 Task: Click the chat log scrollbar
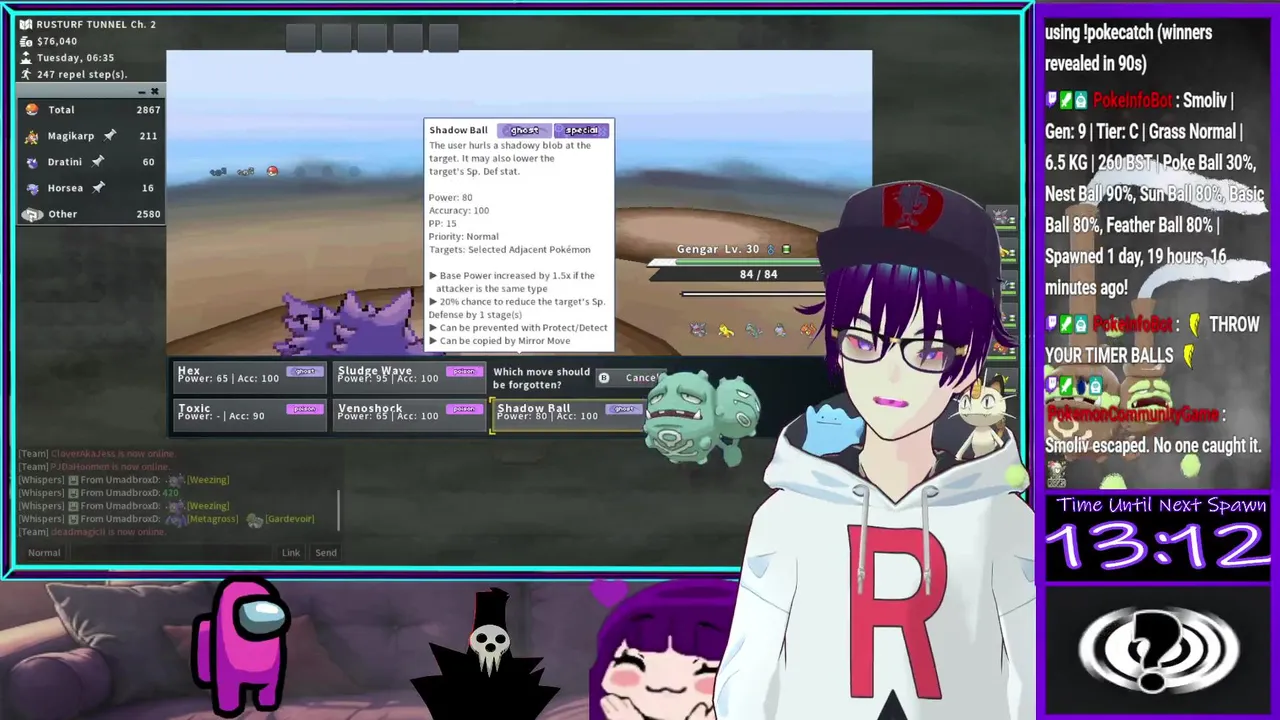(339, 510)
